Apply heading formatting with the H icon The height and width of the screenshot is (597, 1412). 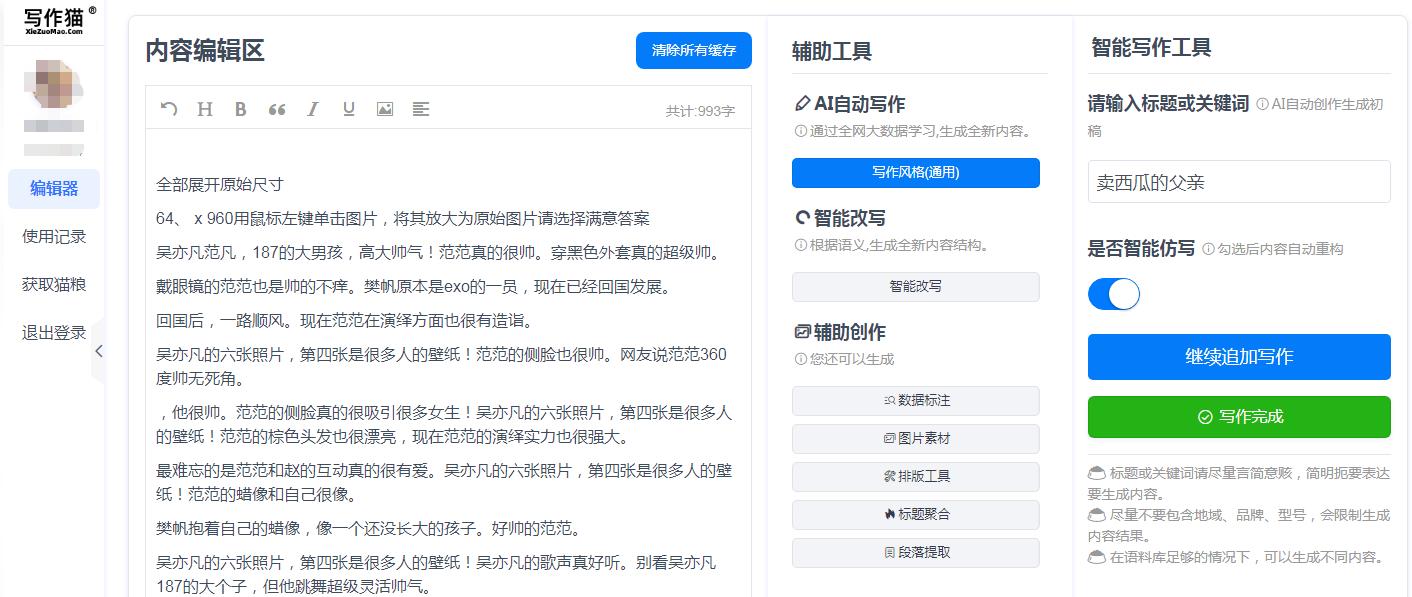tap(204, 109)
